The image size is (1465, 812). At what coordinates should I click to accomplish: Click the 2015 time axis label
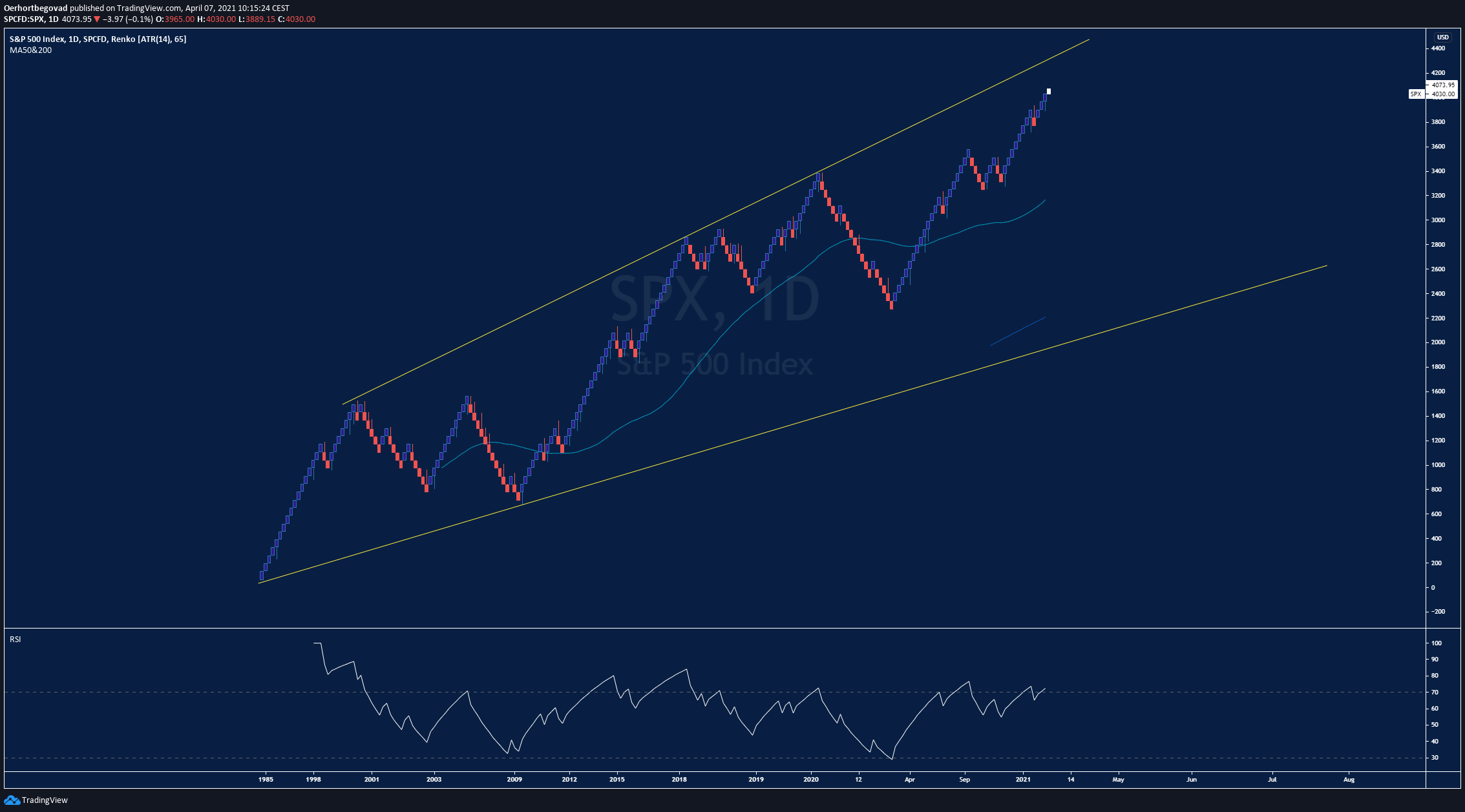[617, 780]
